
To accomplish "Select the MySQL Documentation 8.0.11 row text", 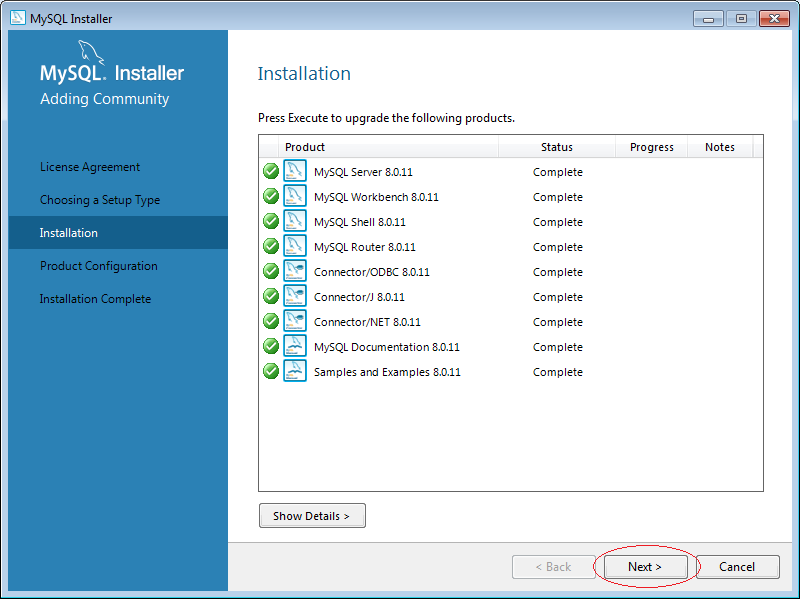I will [387, 347].
